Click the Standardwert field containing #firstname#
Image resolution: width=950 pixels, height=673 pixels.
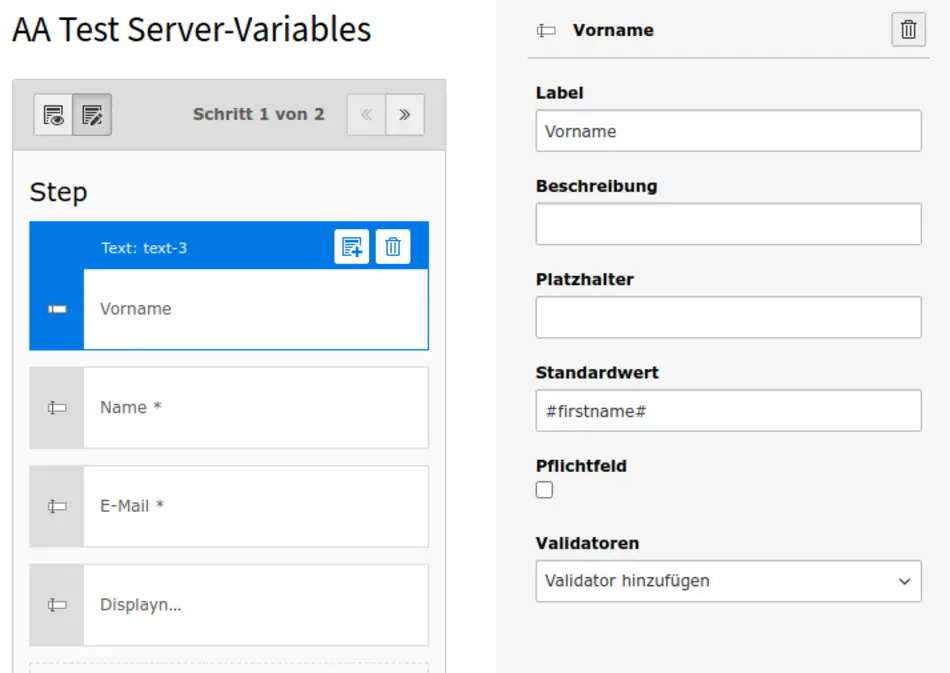coord(728,411)
